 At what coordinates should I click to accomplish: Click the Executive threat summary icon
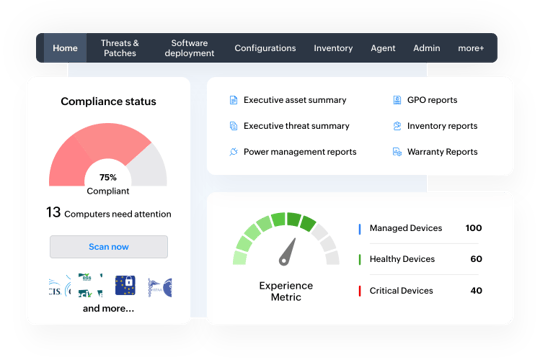point(233,126)
